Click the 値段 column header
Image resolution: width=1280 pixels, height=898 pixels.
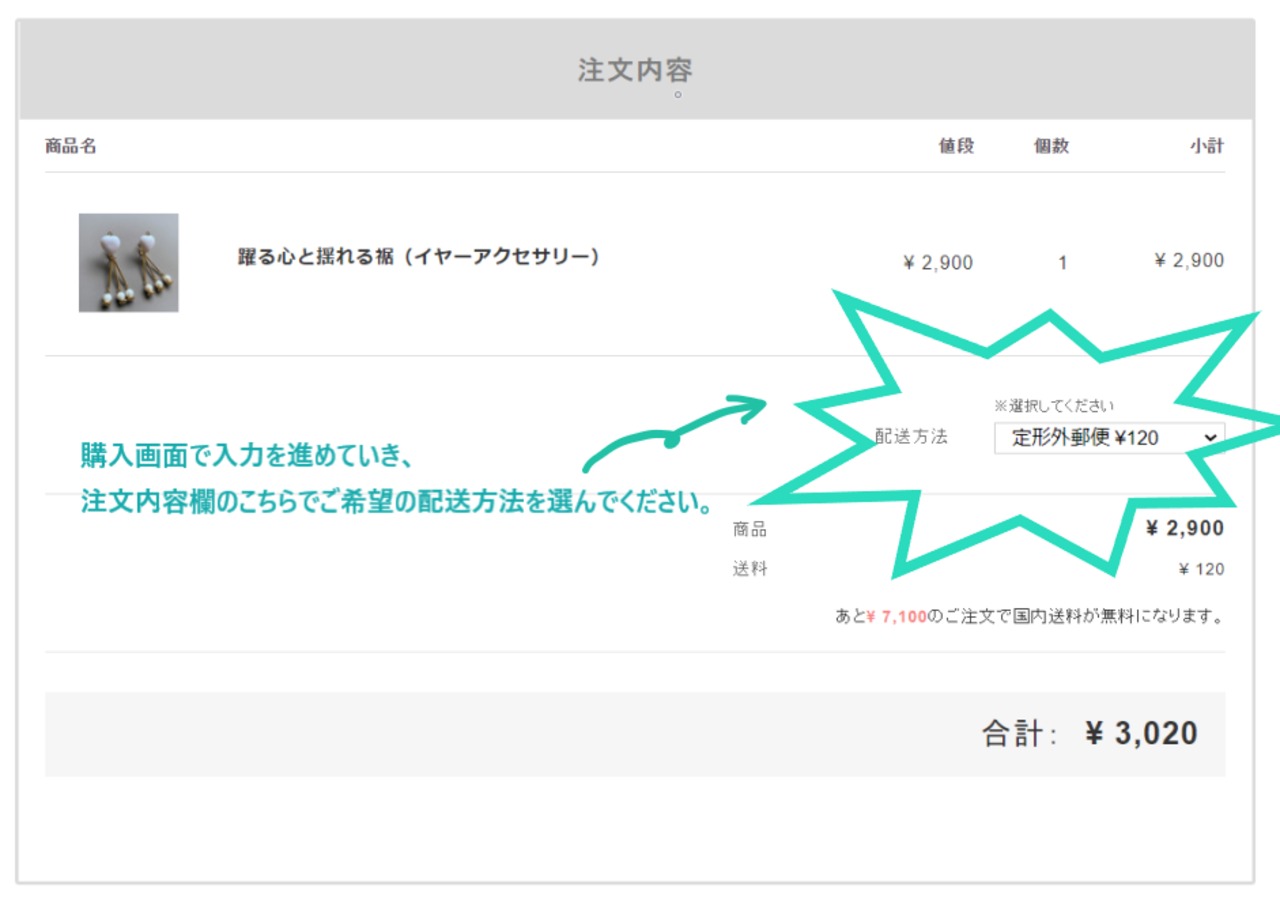955,146
